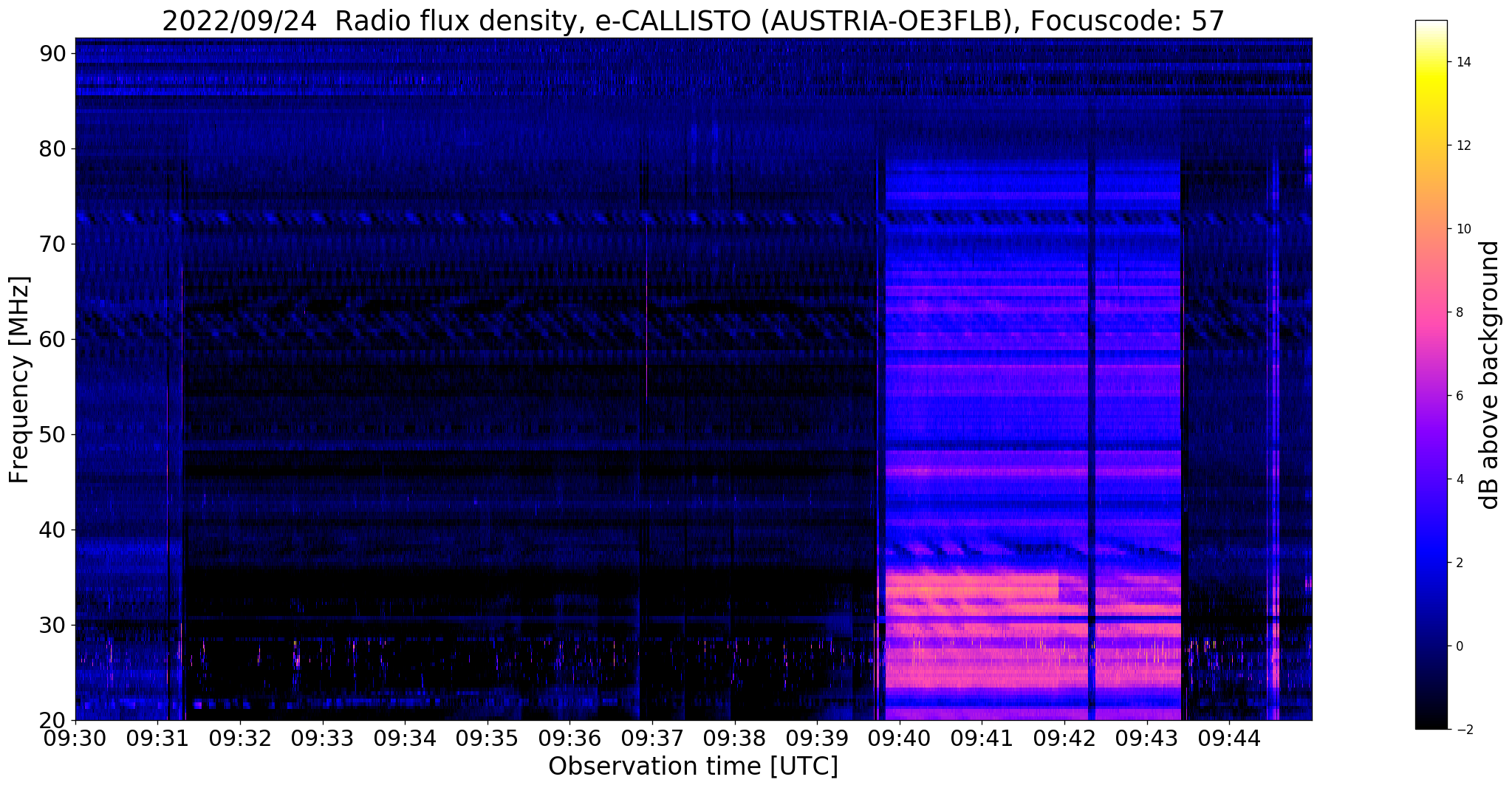Screen dimensions: 1512x788
Task: Click the dark vertical gap in burst near 09:42
Action: (x=1092, y=436)
